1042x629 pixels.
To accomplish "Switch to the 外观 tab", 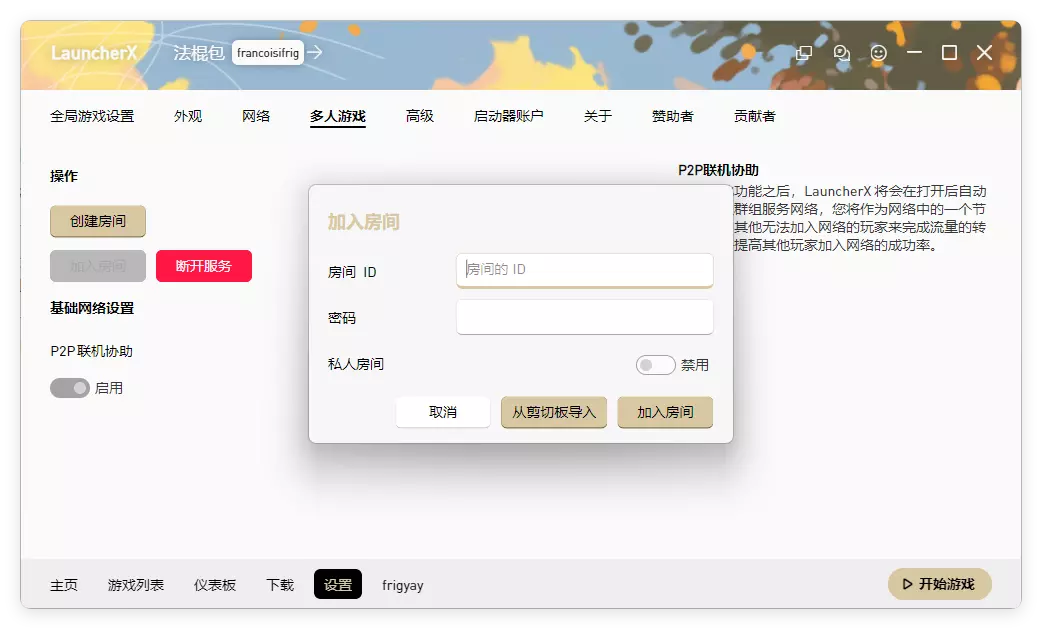I will pyautogui.click(x=187, y=116).
